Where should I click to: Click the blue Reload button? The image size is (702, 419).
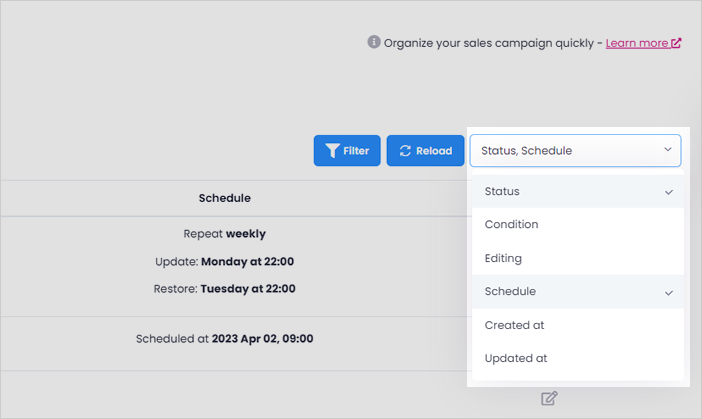[x=425, y=150]
